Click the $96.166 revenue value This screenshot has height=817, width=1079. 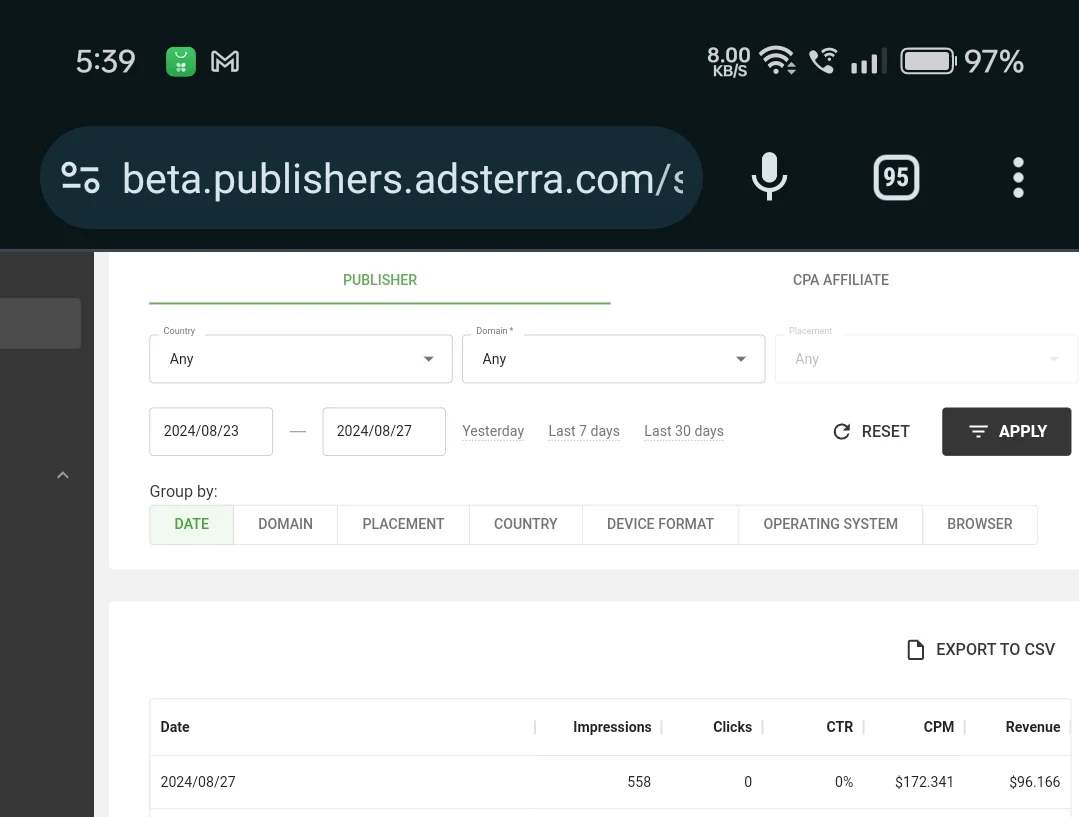pyautogui.click(x=1034, y=782)
